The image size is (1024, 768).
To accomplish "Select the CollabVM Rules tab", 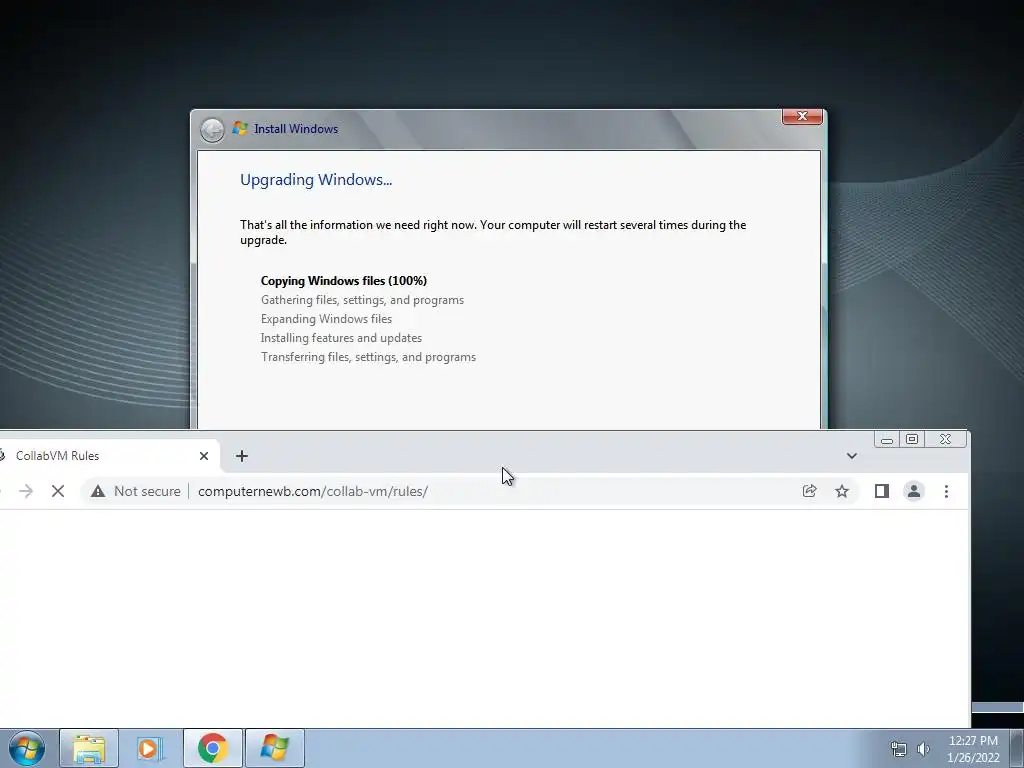I will (104, 456).
